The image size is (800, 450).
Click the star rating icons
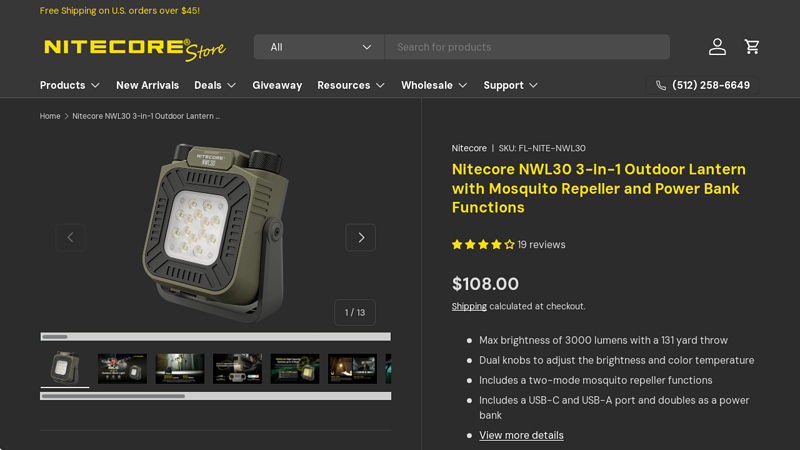click(483, 245)
